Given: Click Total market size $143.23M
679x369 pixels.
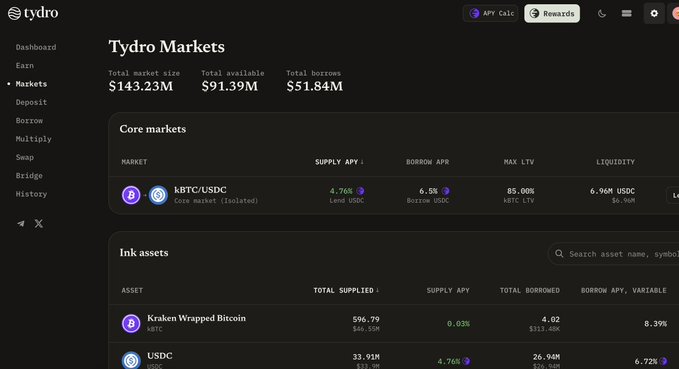Looking at the screenshot, I should tap(141, 86).
